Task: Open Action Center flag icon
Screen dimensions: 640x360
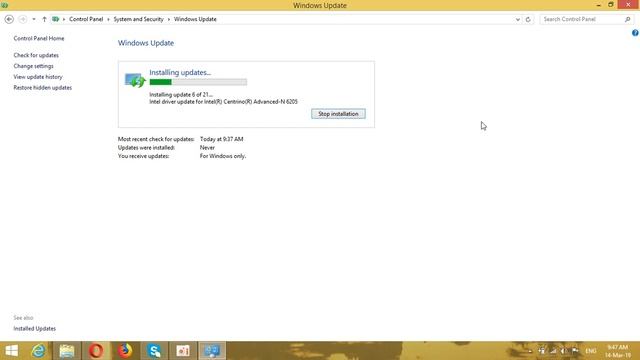Action: (575, 351)
